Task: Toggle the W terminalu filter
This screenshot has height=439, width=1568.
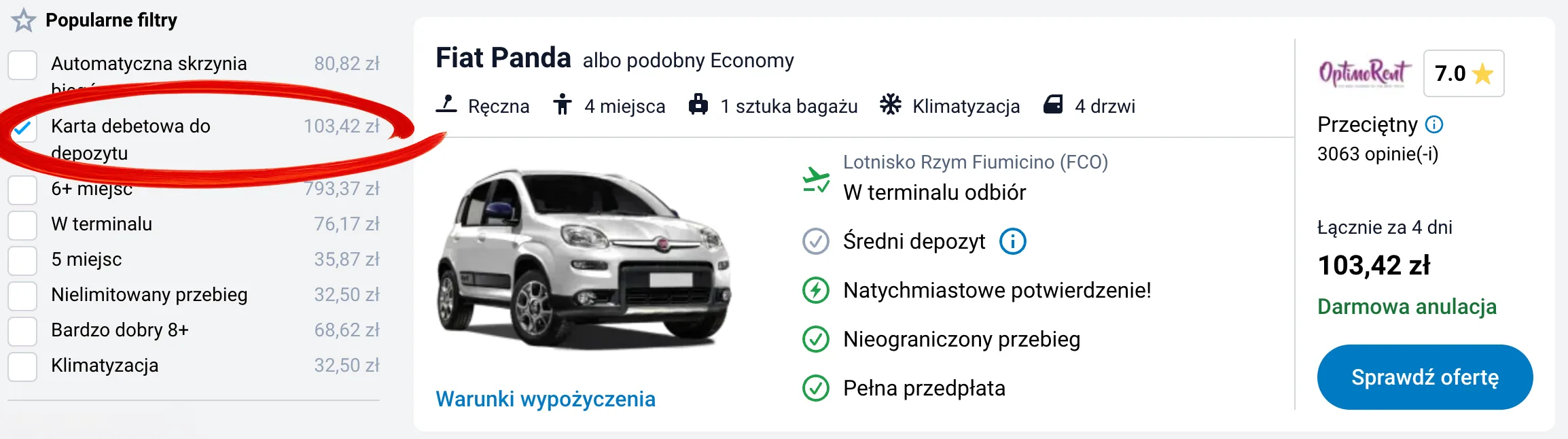Action: (22, 225)
